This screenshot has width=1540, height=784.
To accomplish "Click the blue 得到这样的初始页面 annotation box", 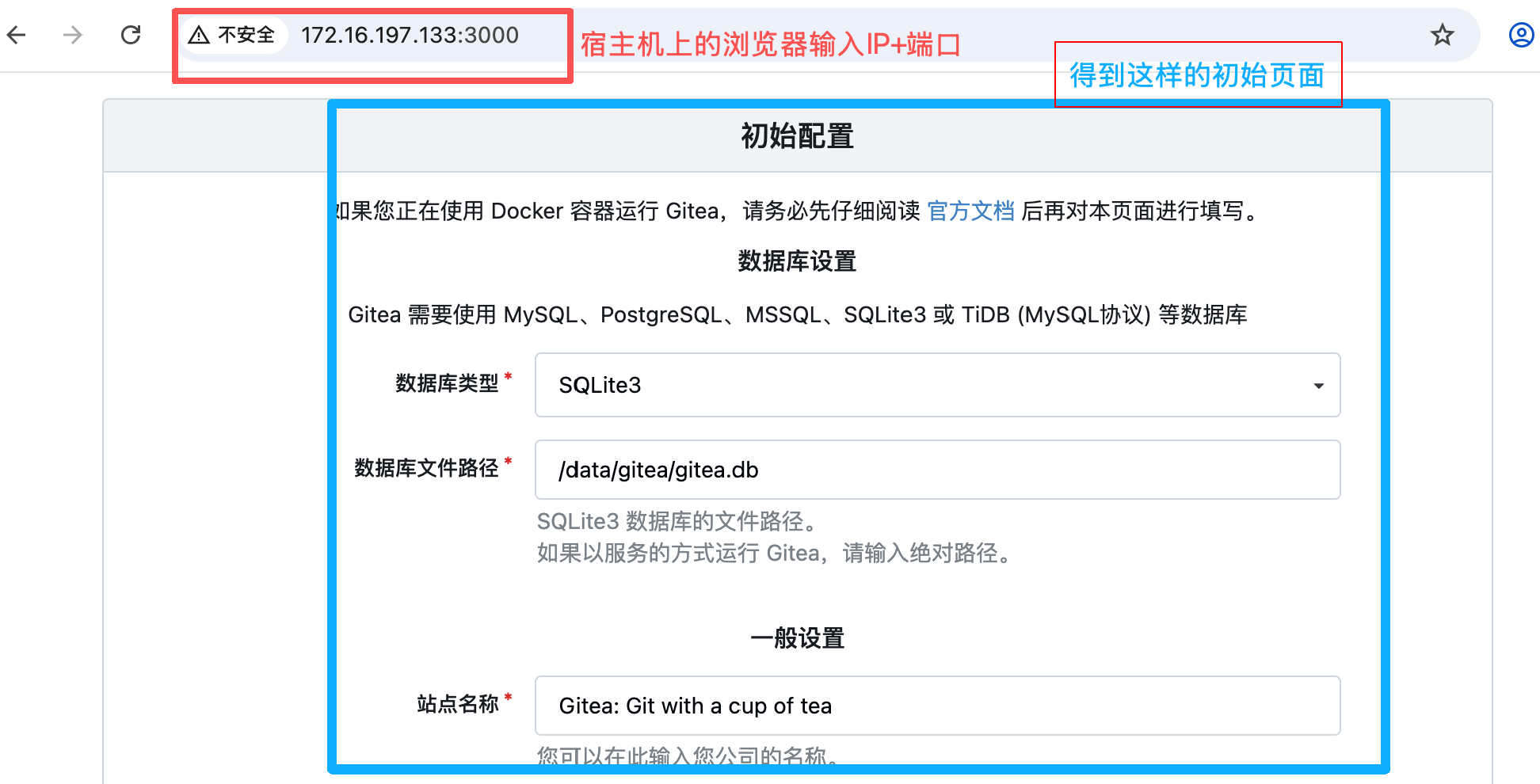I will [1197, 75].
